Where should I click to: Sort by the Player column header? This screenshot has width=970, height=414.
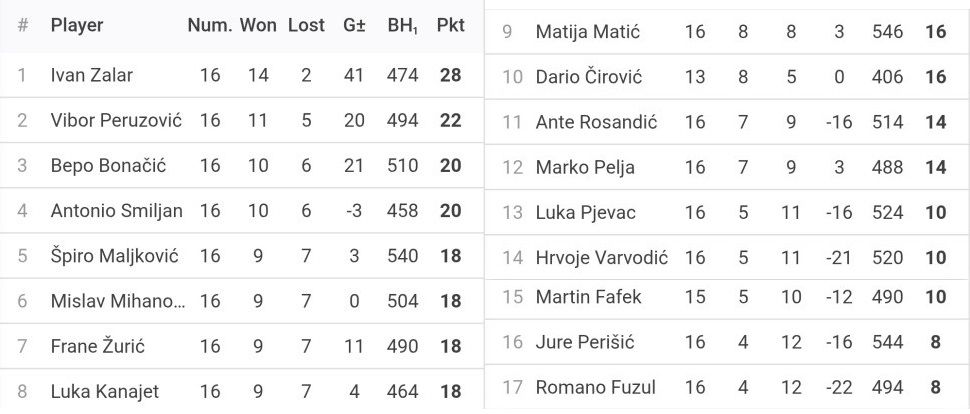point(77,25)
